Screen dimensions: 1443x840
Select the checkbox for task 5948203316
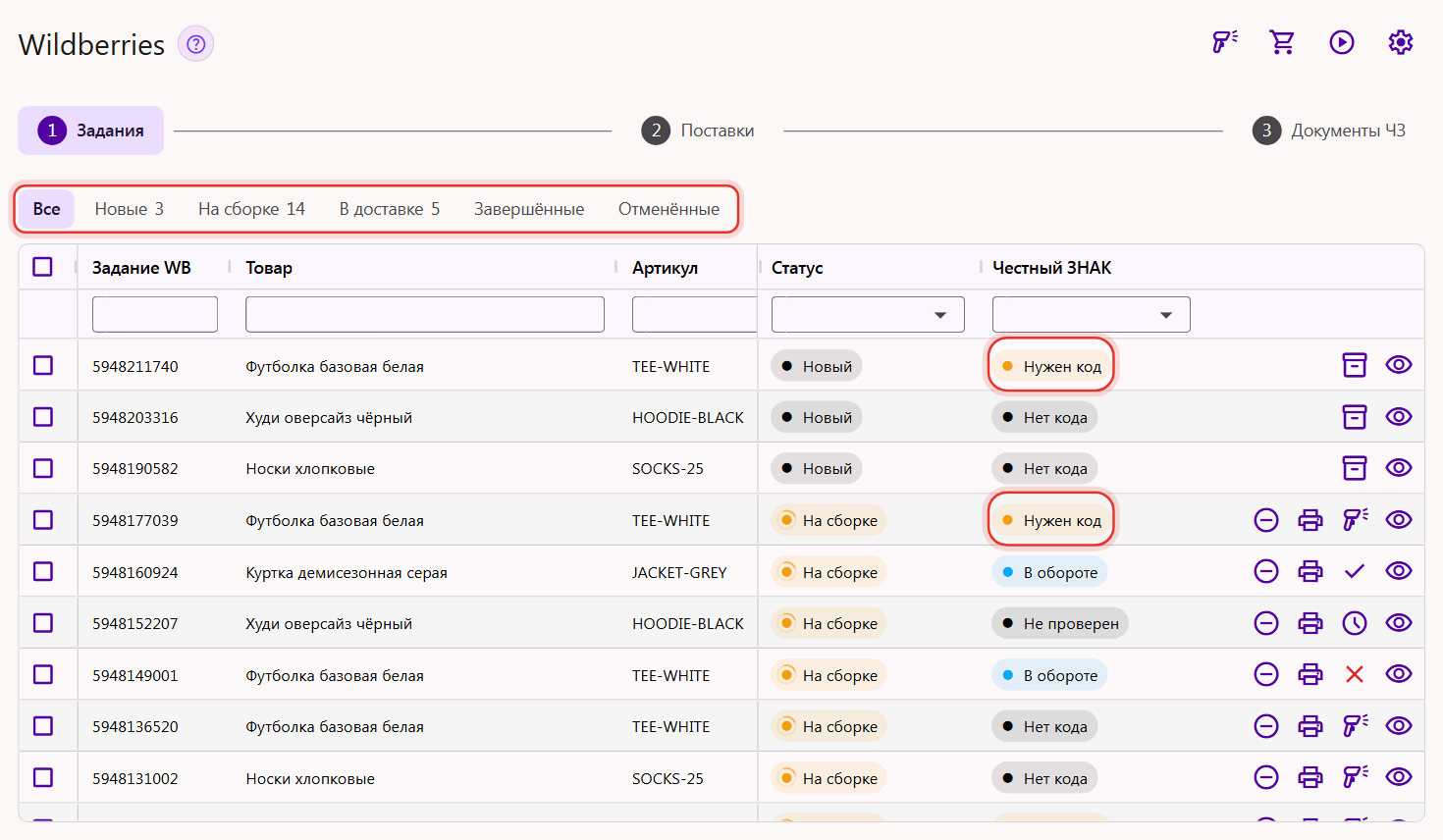click(x=43, y=417)
